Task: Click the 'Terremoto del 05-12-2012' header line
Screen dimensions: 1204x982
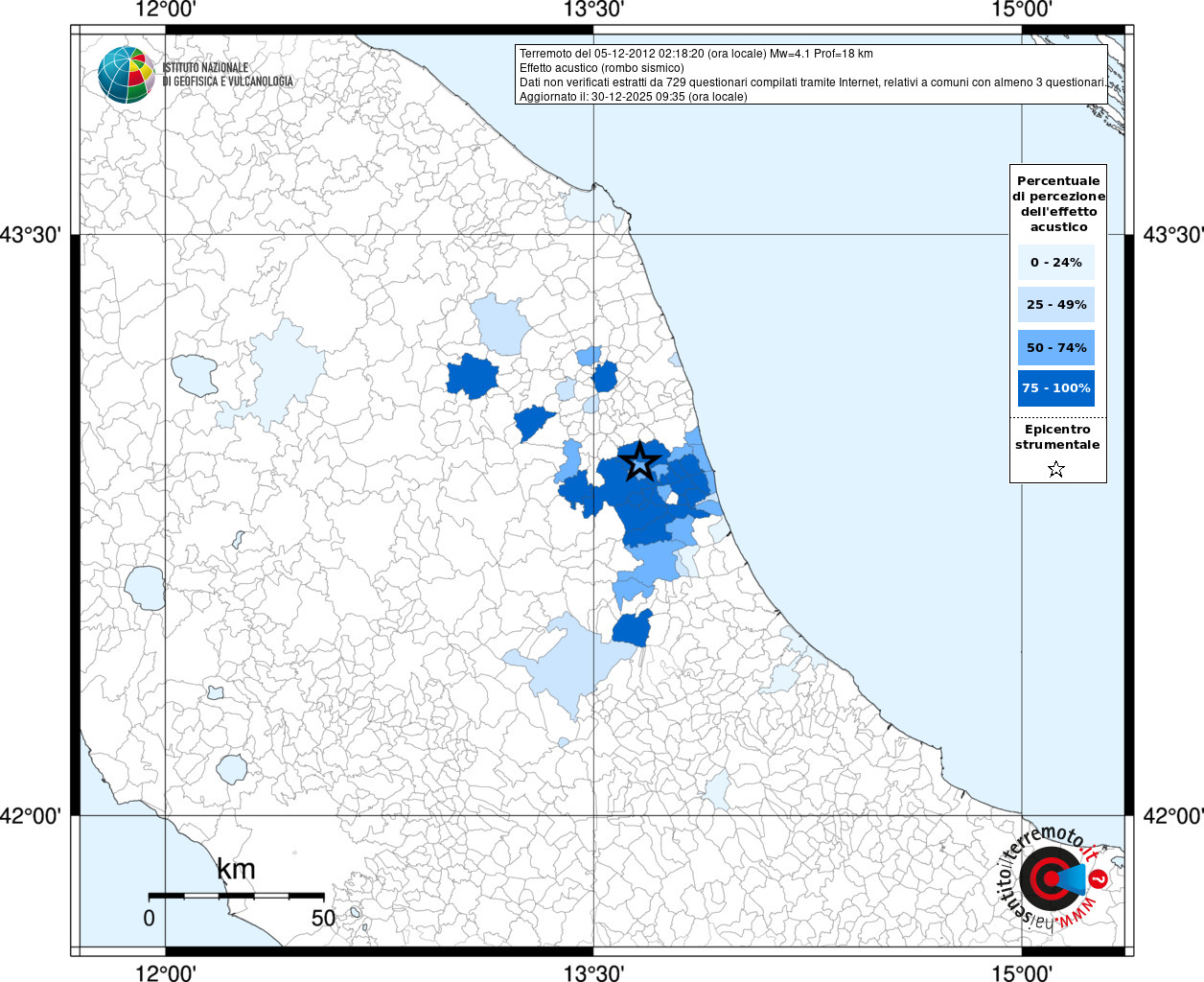Action: (x=696, y=54)
